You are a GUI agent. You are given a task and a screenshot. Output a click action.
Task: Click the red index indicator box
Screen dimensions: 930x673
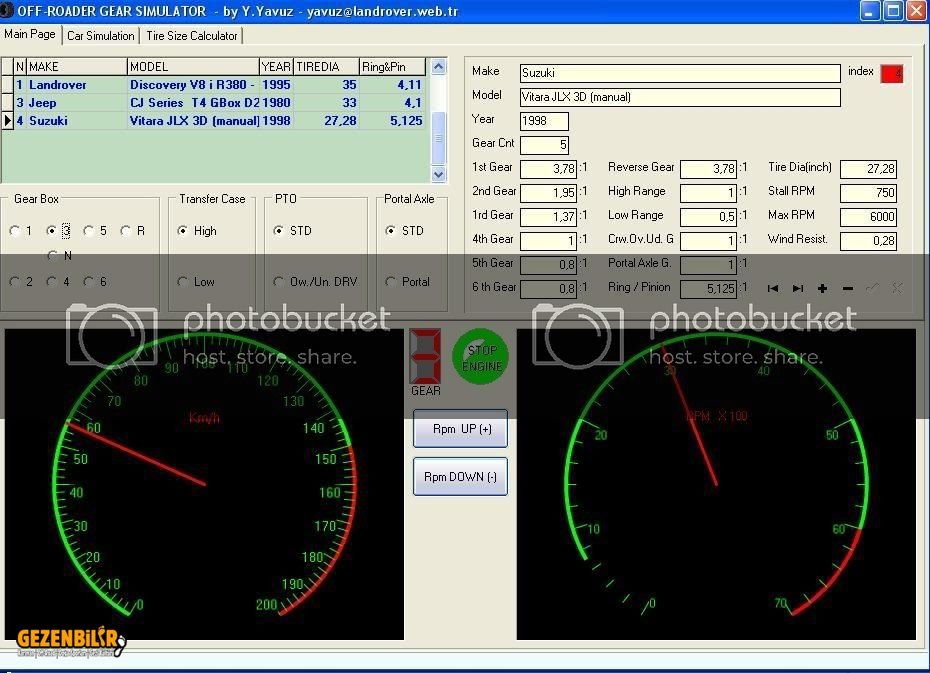891,74
